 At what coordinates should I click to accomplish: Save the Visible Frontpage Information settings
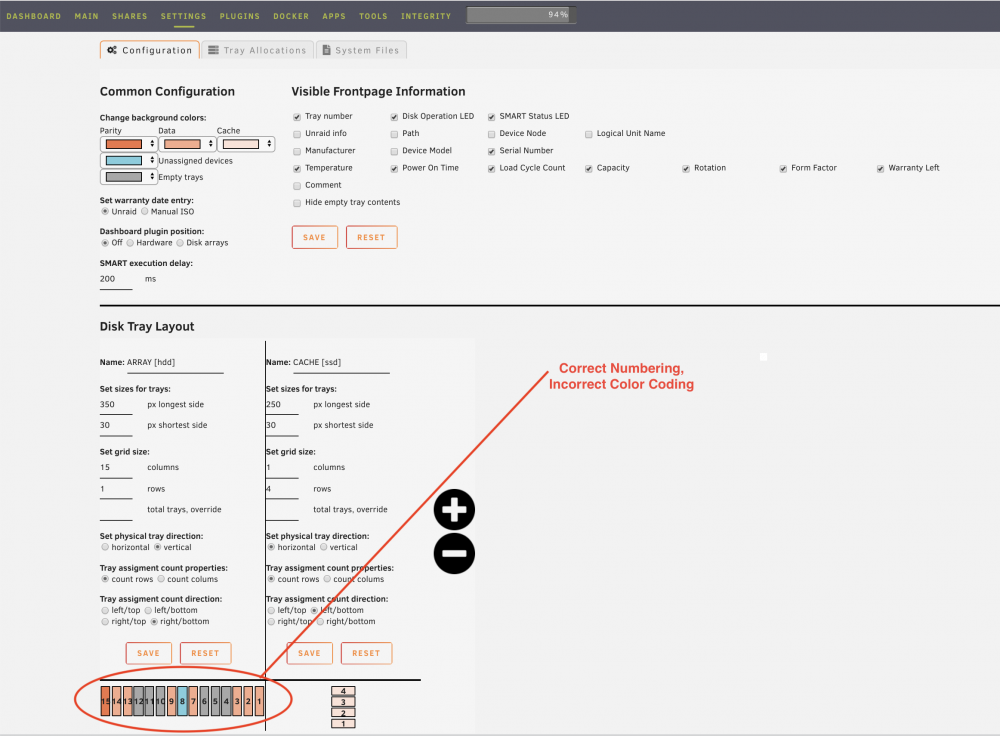pos(314,237)
